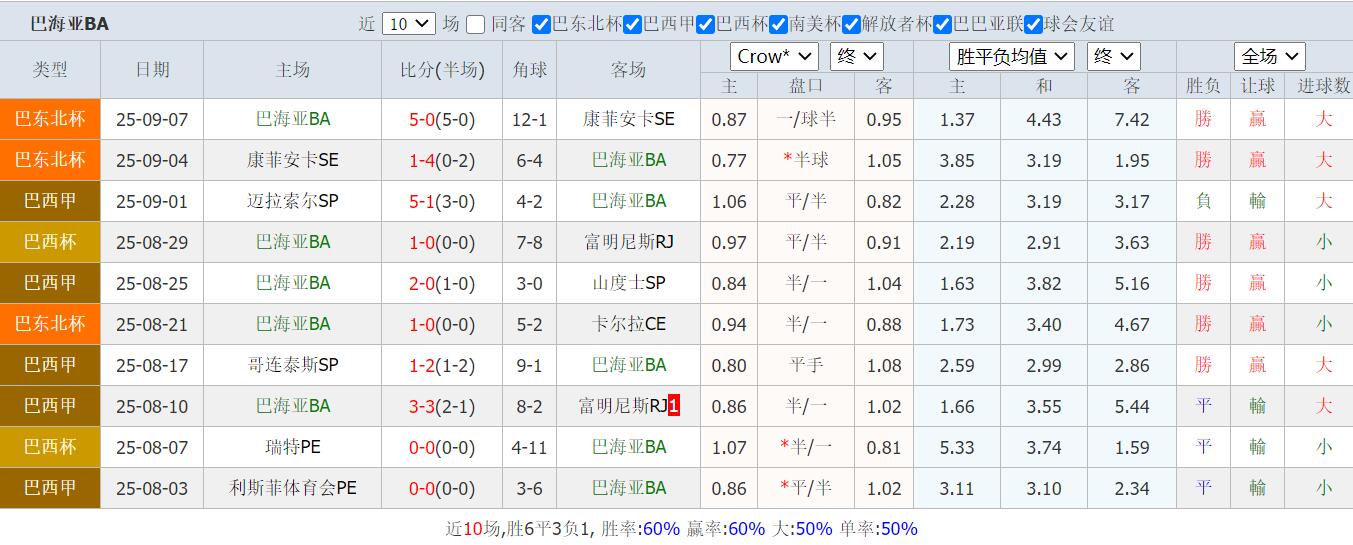This screenshot has width=1353, height=545.
Task: Click the 角球 column header
Action: (x=529, y=69)
